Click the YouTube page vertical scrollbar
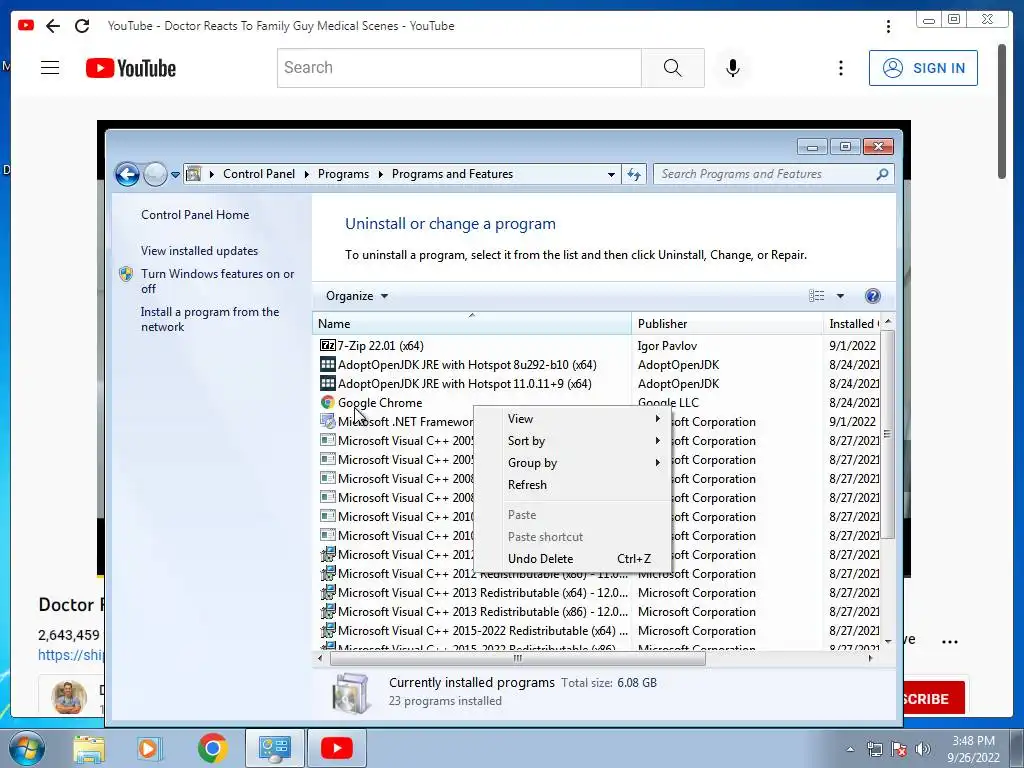This screenshot has height=768, width=1024. click(1001, 111)
